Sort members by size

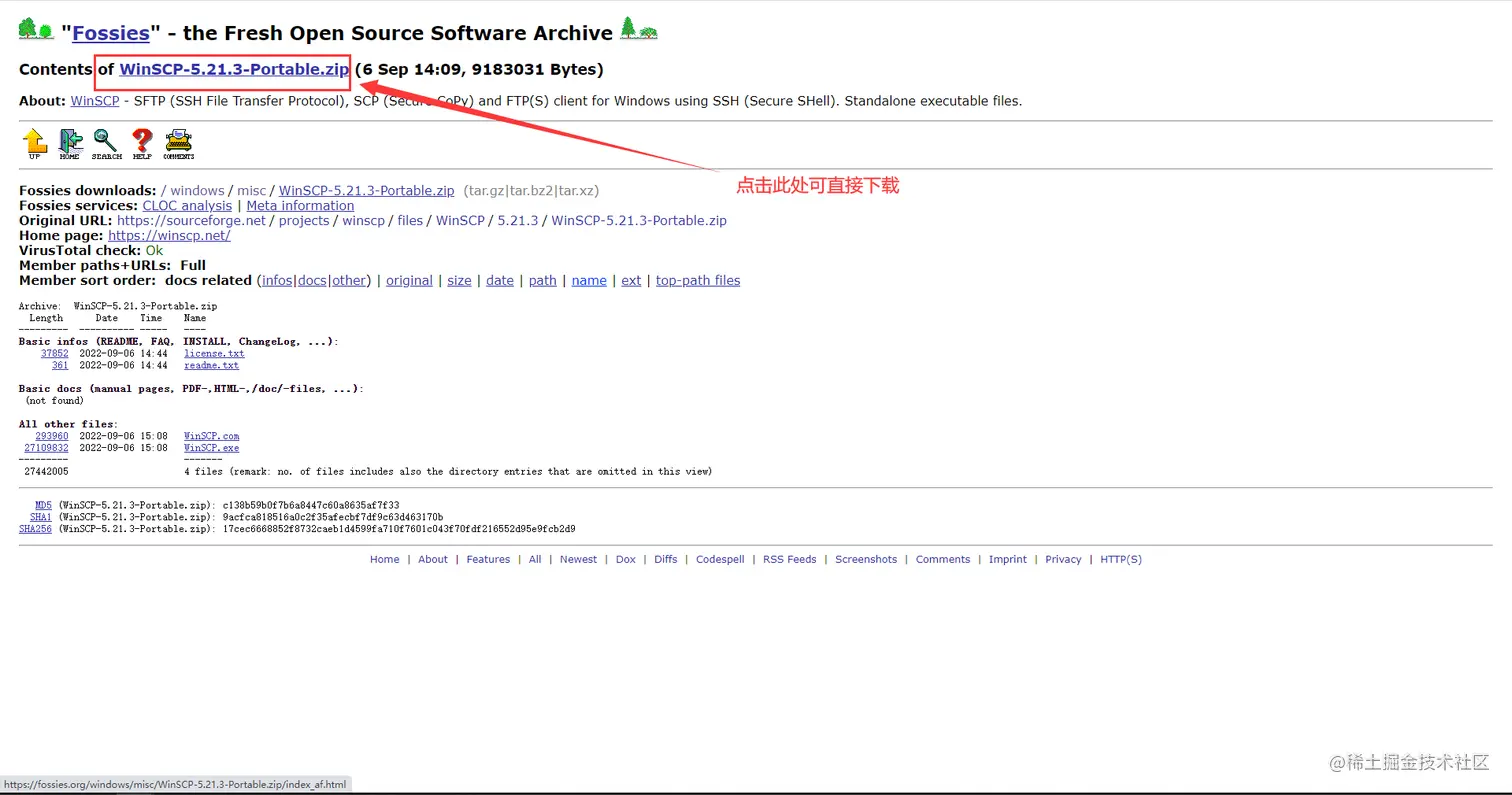pos(459,281)
